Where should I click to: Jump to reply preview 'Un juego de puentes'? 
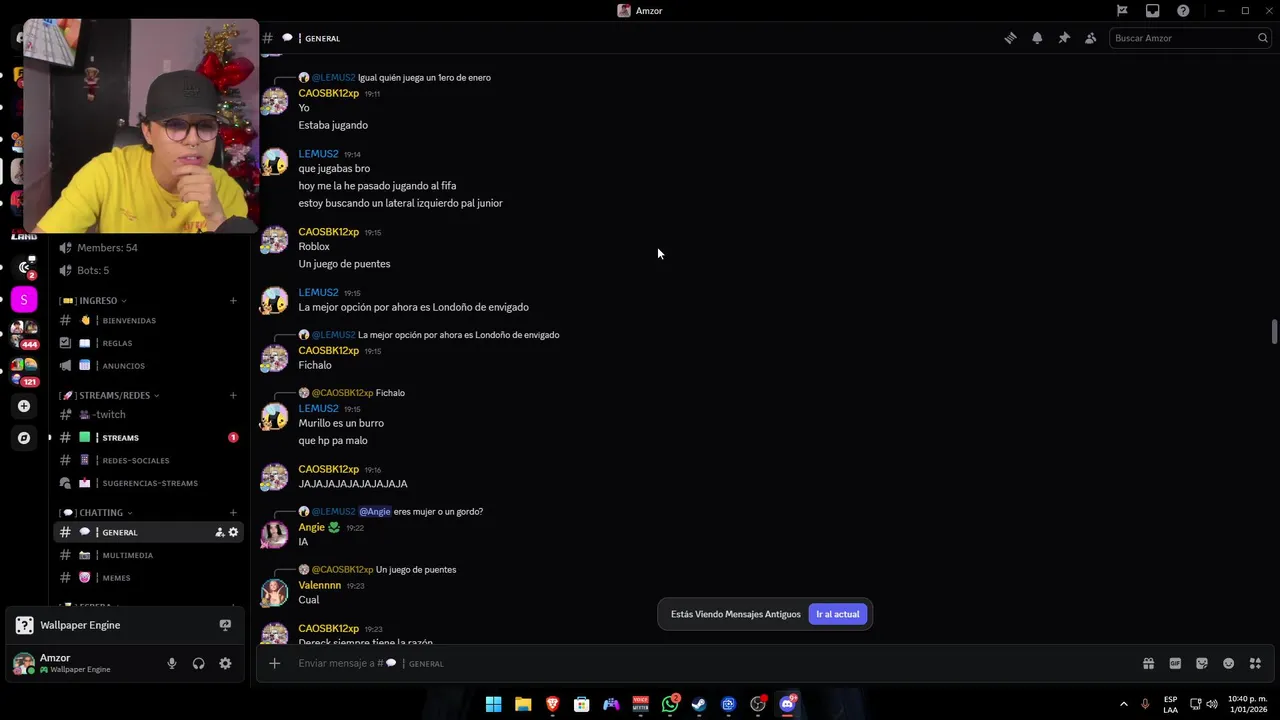point(416,570)
